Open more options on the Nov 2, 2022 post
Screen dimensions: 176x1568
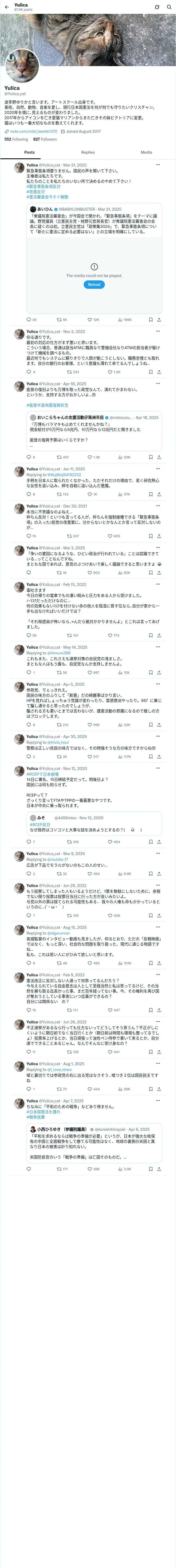coord(158,332)
